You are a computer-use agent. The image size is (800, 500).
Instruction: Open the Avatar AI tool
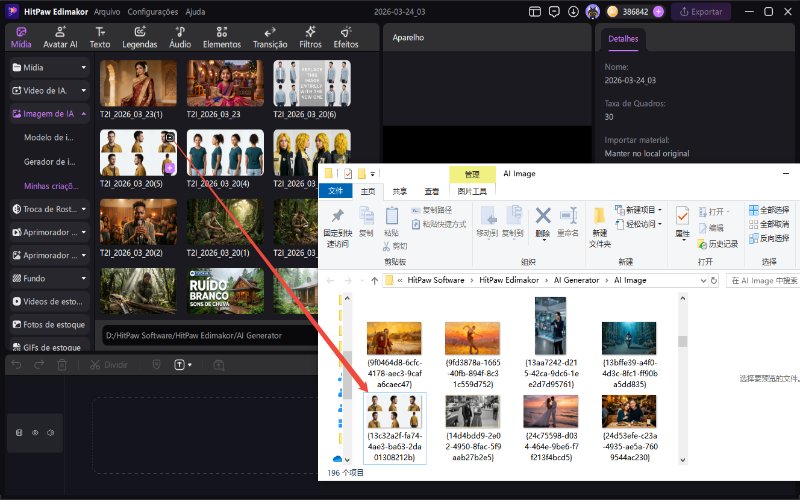tap(62, 37)
